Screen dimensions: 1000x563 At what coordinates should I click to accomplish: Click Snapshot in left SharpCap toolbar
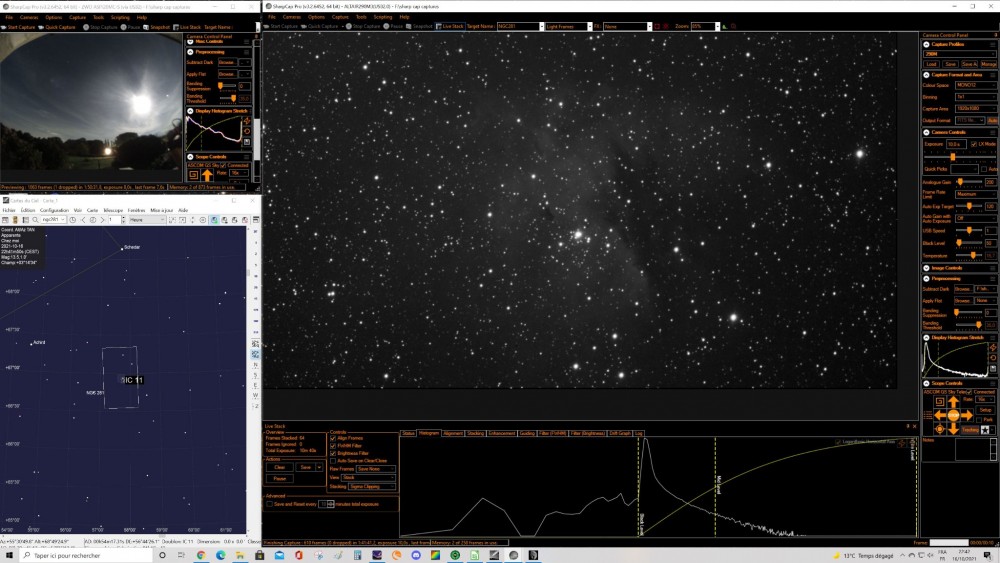(x=156, y=27)
